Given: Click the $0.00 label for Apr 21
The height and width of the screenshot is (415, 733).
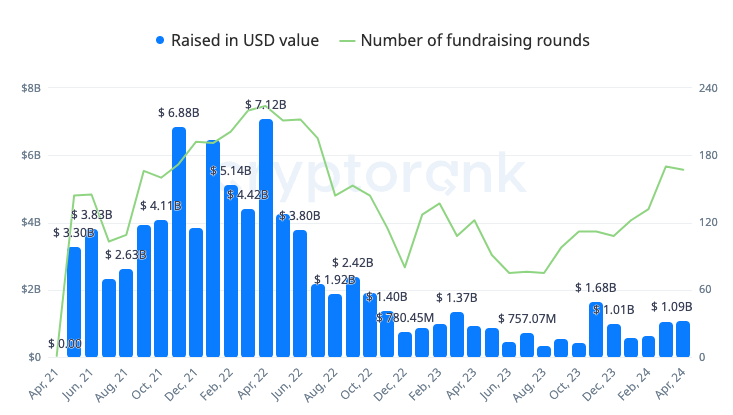Looking at the screenshot, I should click(65, 344).
